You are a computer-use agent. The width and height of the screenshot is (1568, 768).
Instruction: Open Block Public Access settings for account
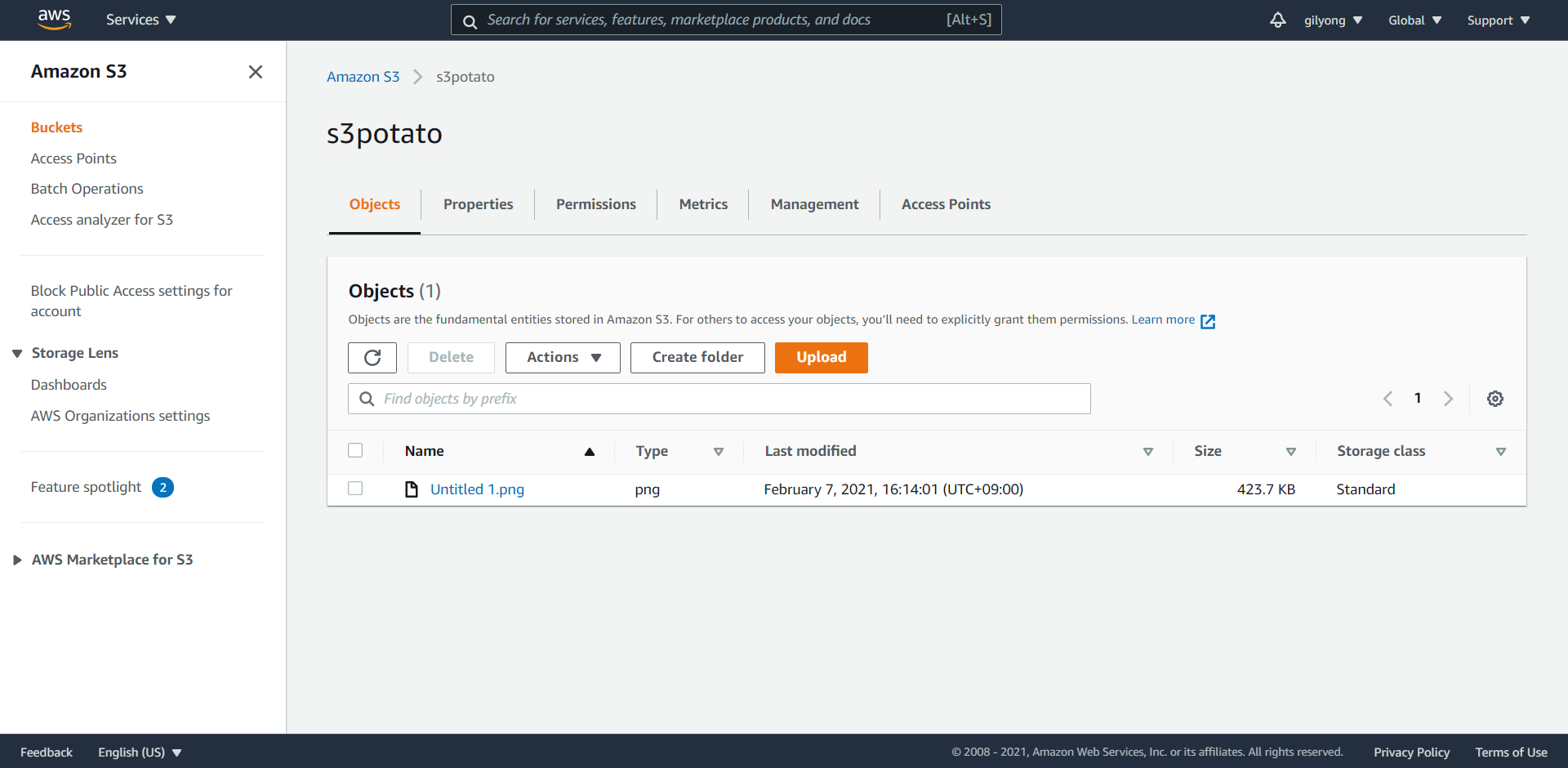[x=131, y=301]
